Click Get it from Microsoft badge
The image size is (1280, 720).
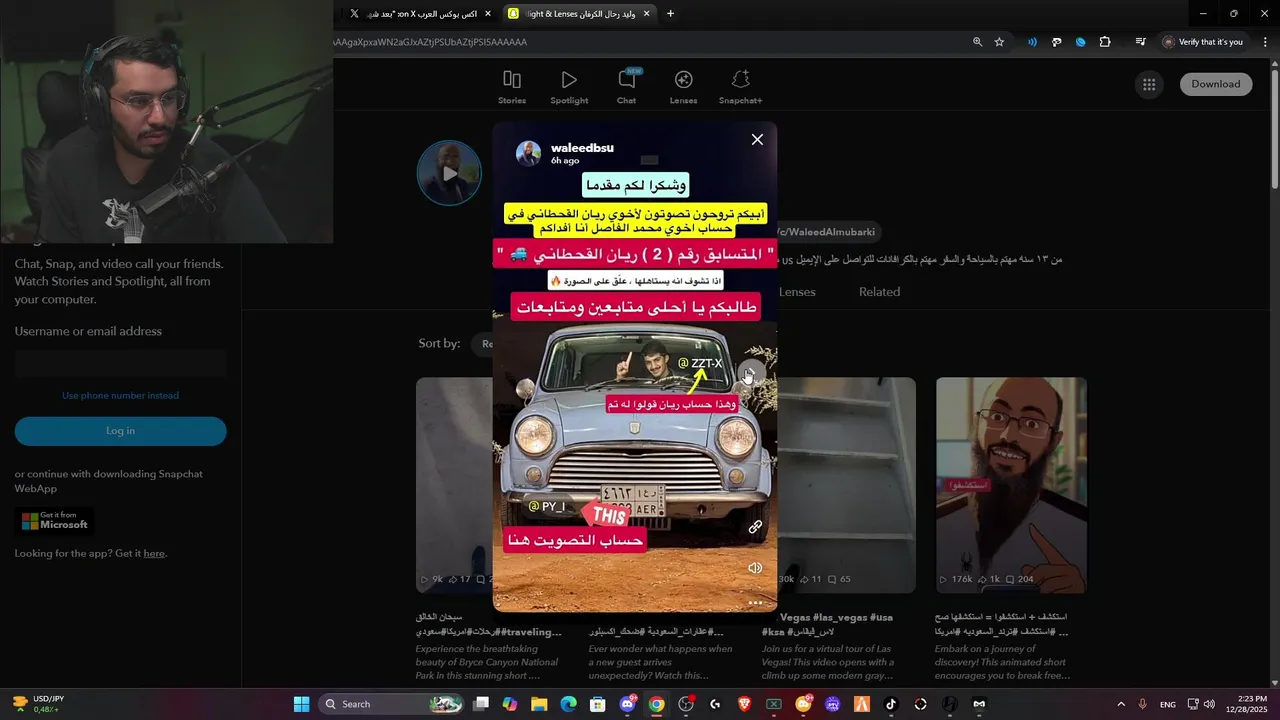click(x=55, y=521)
